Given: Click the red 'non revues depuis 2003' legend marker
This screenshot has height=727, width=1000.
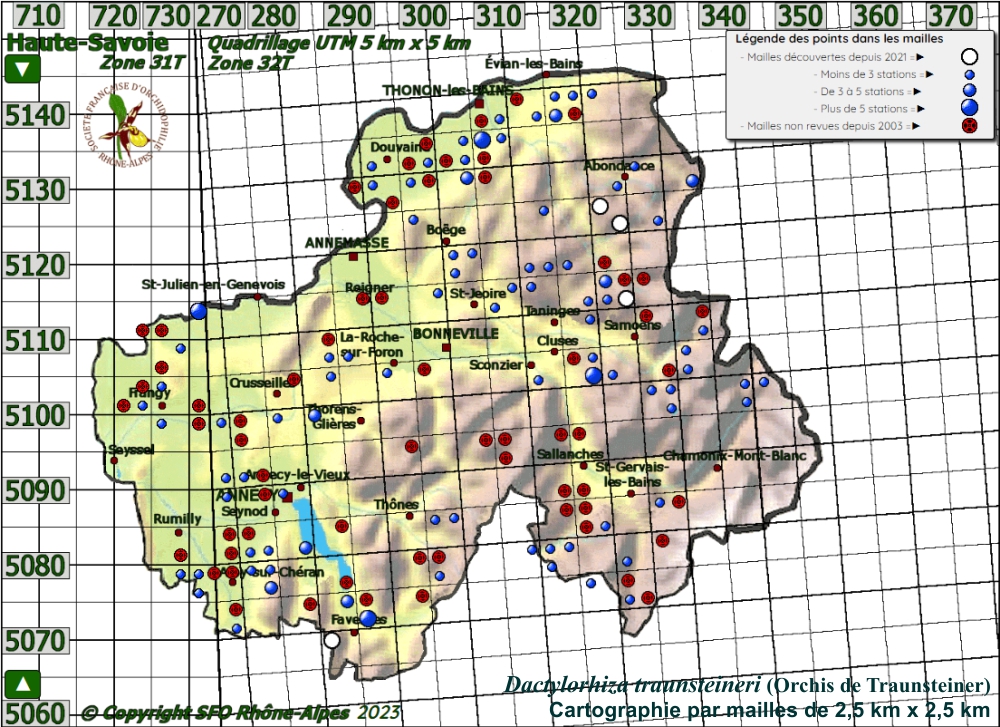Looking at the screenshot, I should 968,126.
